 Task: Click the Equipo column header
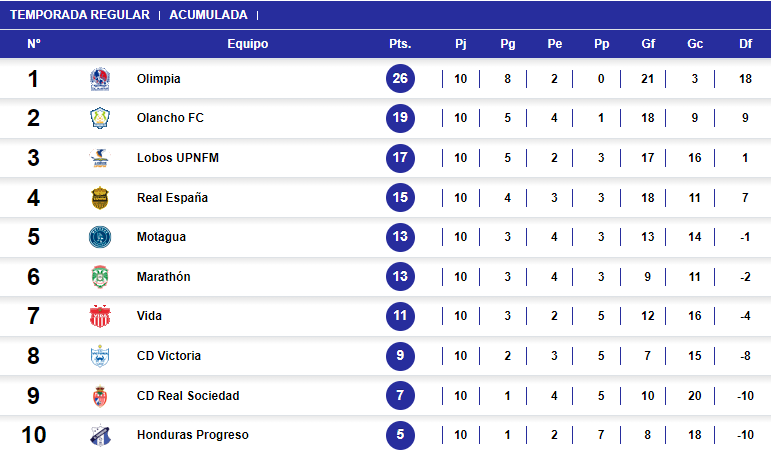coord(248,44)
